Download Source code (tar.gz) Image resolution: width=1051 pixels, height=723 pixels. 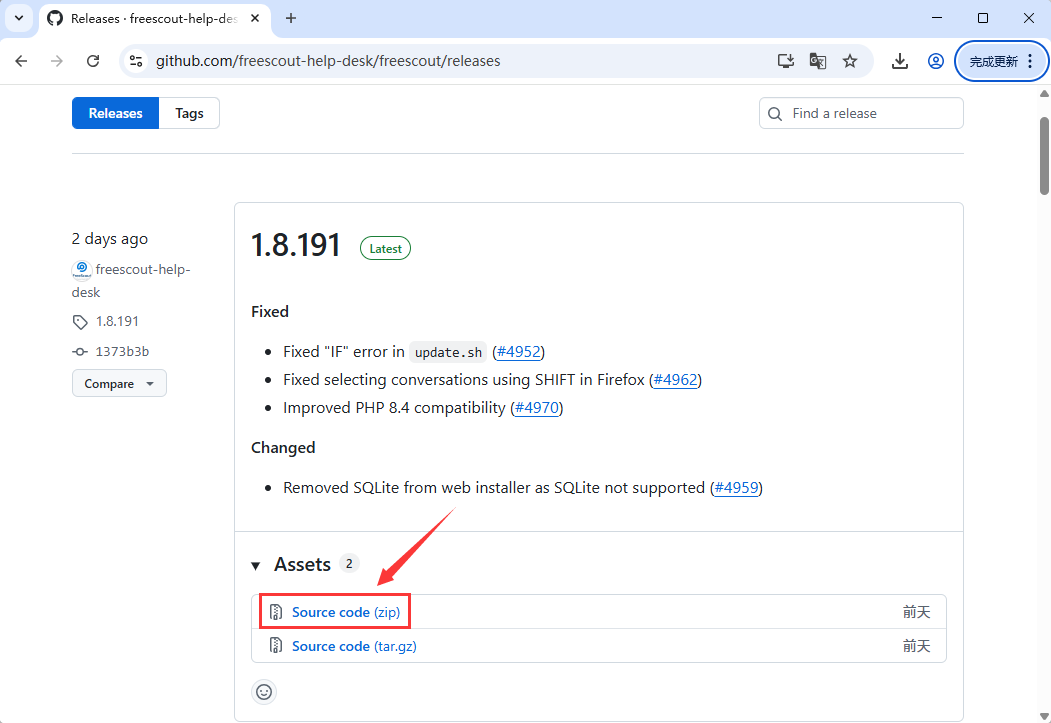click(354, 646)
